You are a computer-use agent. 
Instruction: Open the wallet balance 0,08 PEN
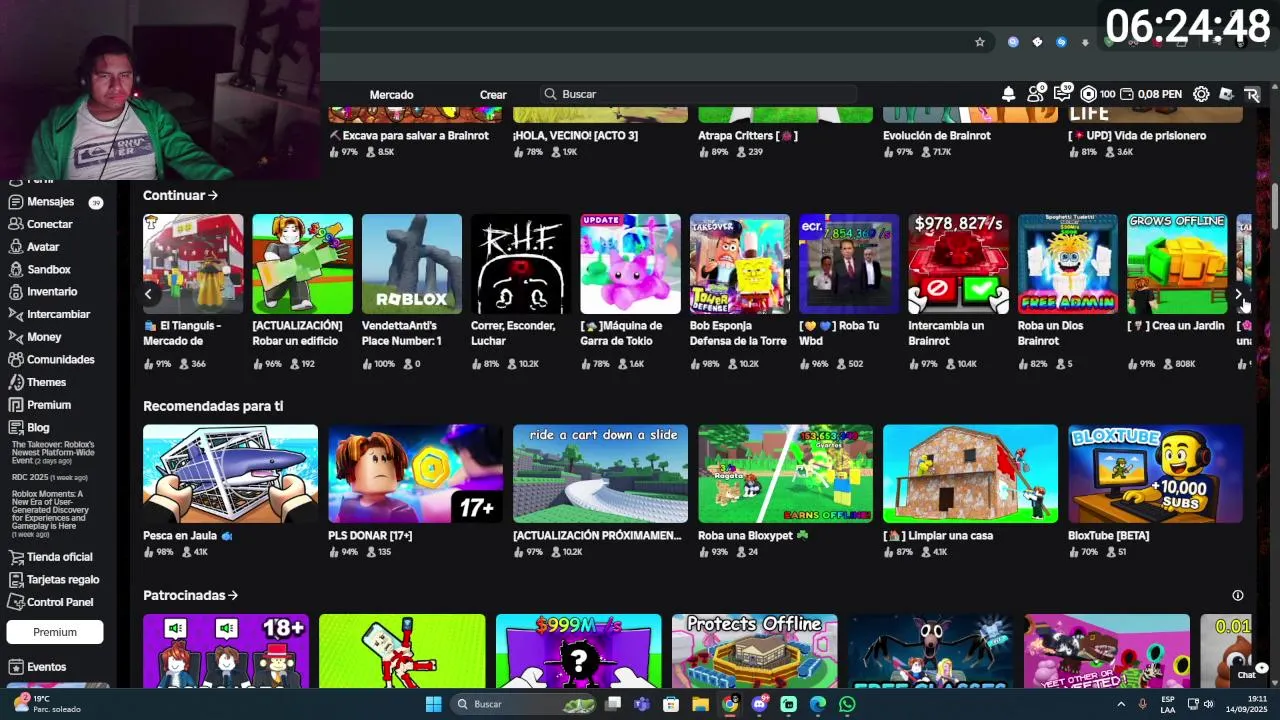[x=1151, y=94]
